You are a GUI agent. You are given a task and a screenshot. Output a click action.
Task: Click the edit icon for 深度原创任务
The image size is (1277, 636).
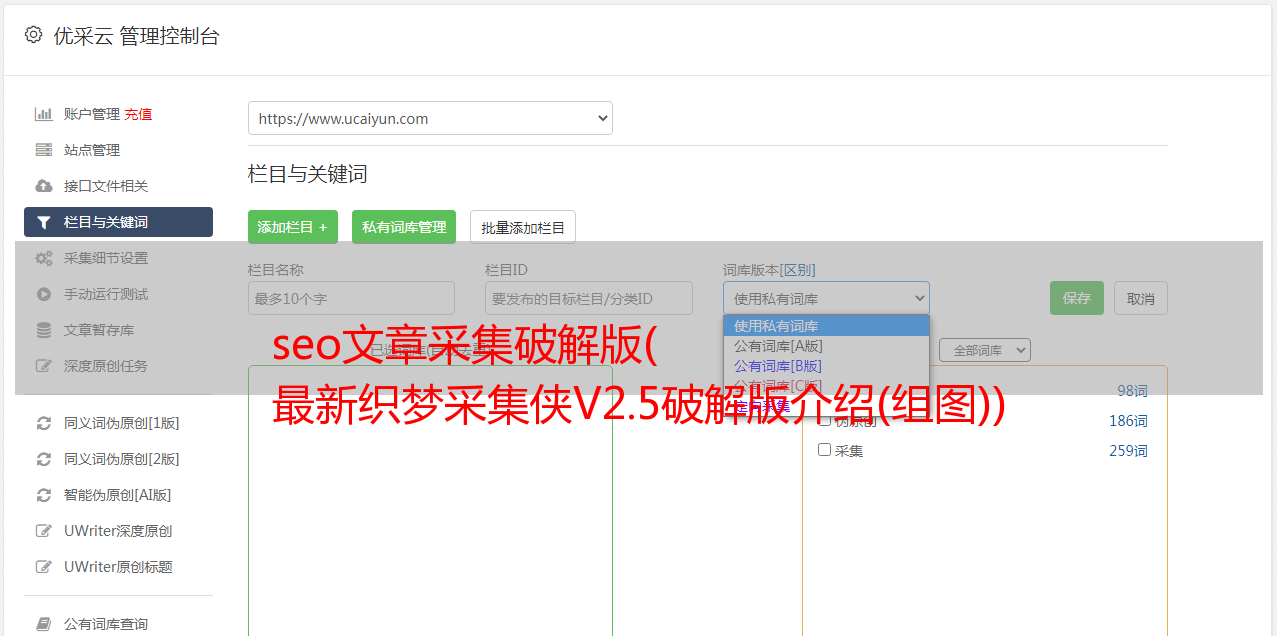pyautogui.click(x=44, y=366)
